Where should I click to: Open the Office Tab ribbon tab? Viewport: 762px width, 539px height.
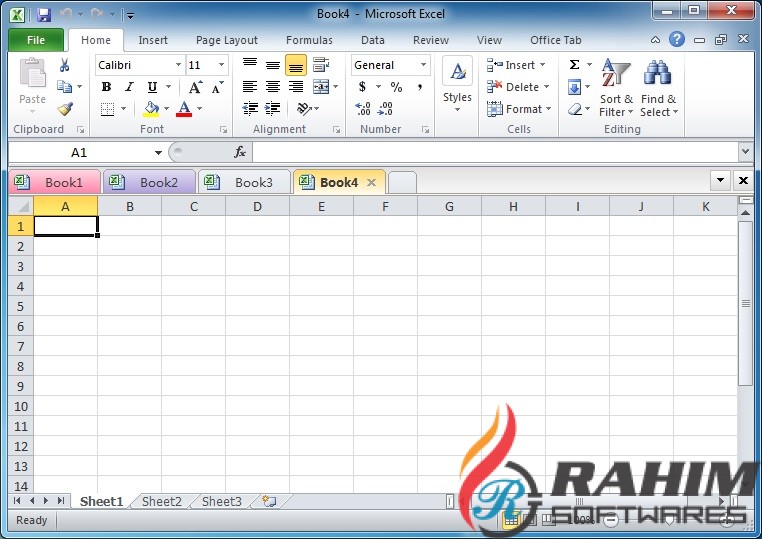[x=555, y=40]
